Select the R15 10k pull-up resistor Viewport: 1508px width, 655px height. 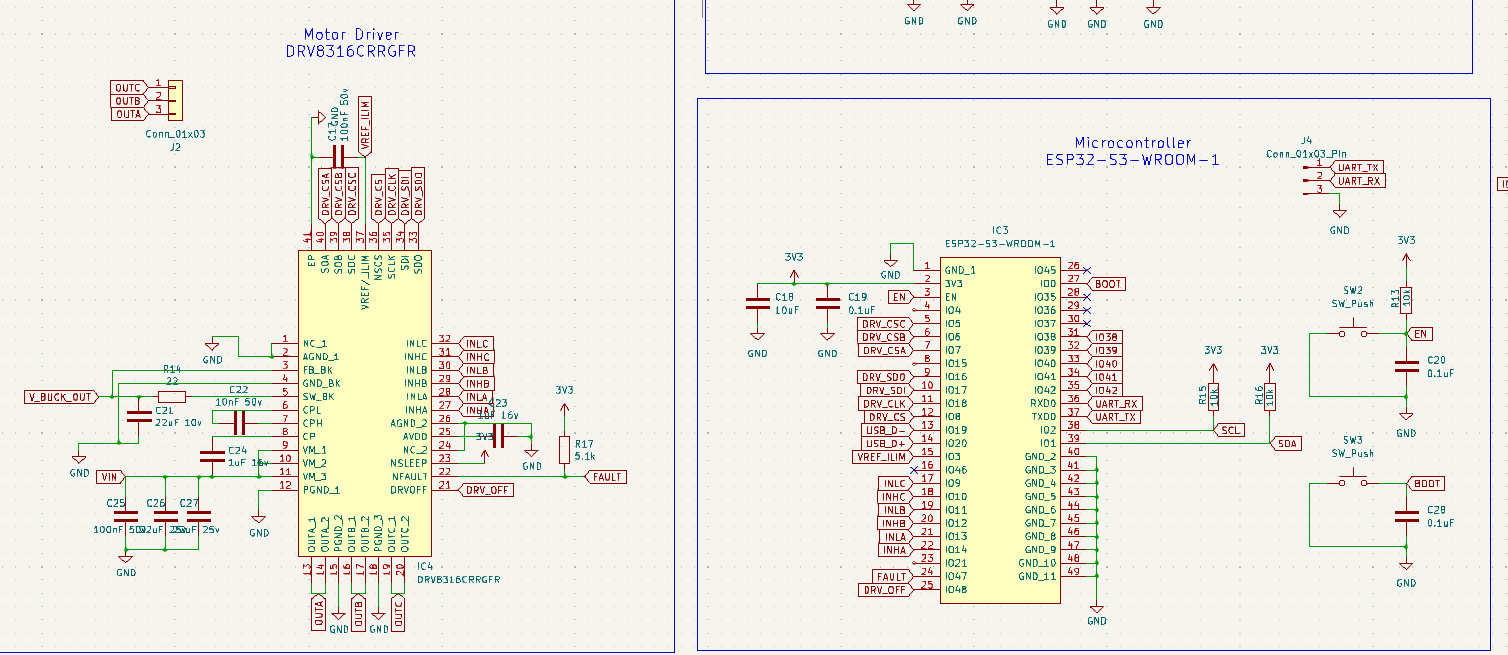point(1214,395)
